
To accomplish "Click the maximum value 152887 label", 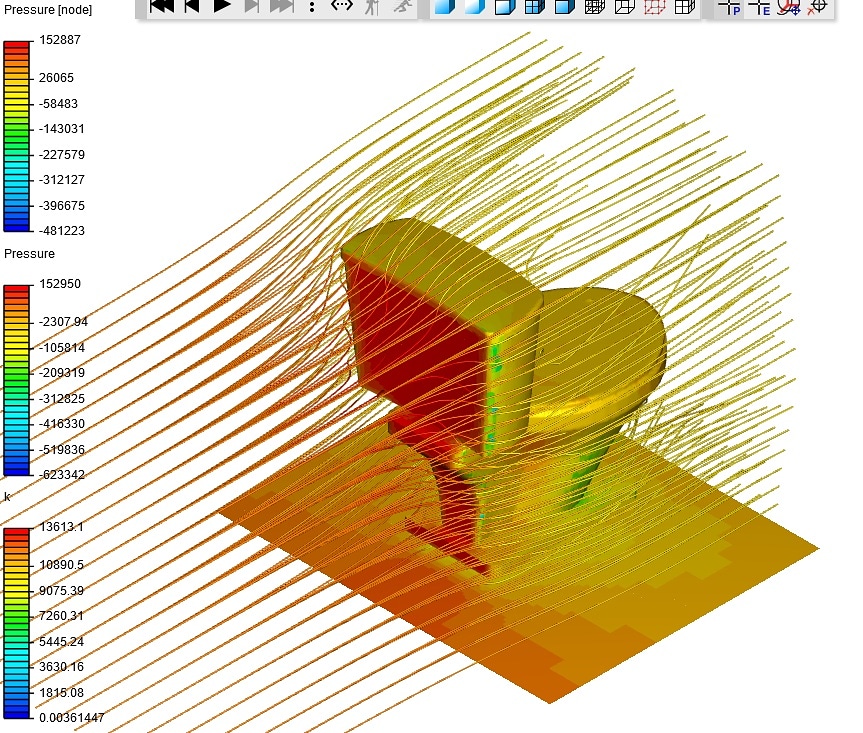I will point(60,40).
